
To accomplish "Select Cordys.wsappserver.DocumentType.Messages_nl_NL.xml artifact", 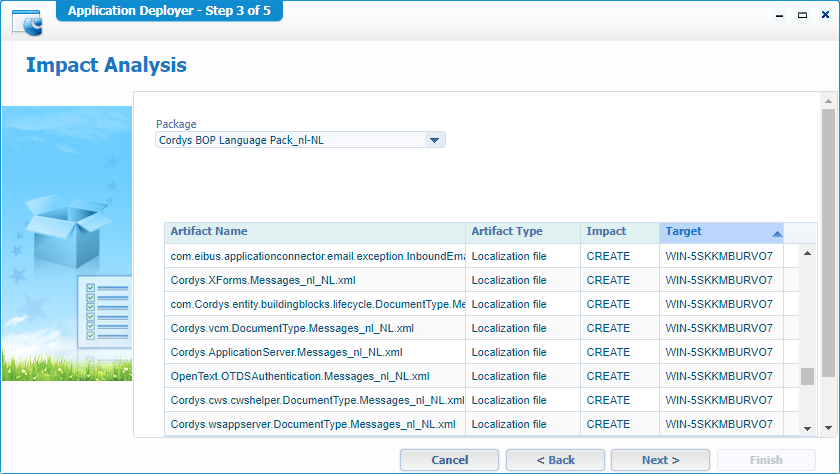I will [315, 424].
